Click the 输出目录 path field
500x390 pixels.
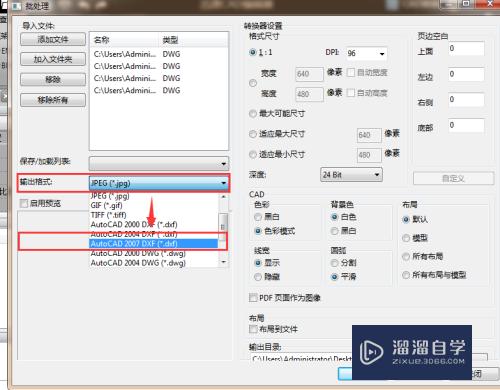coord(368,358)
